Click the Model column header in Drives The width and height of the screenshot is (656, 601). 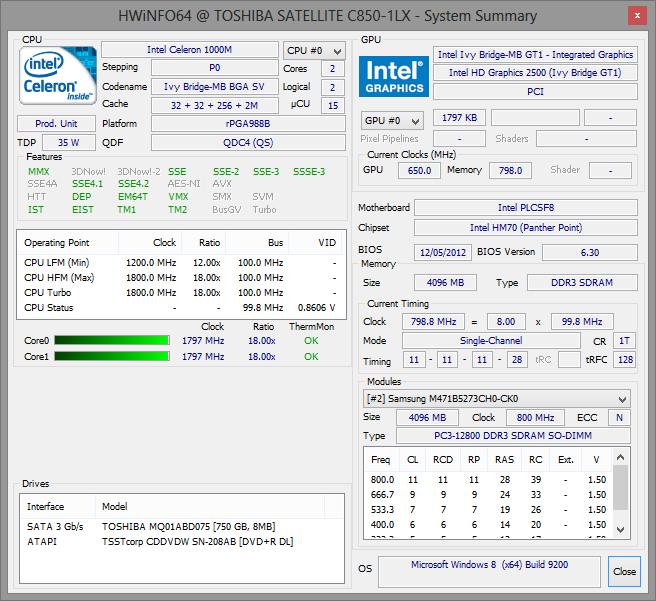click(x=210, y=507)
